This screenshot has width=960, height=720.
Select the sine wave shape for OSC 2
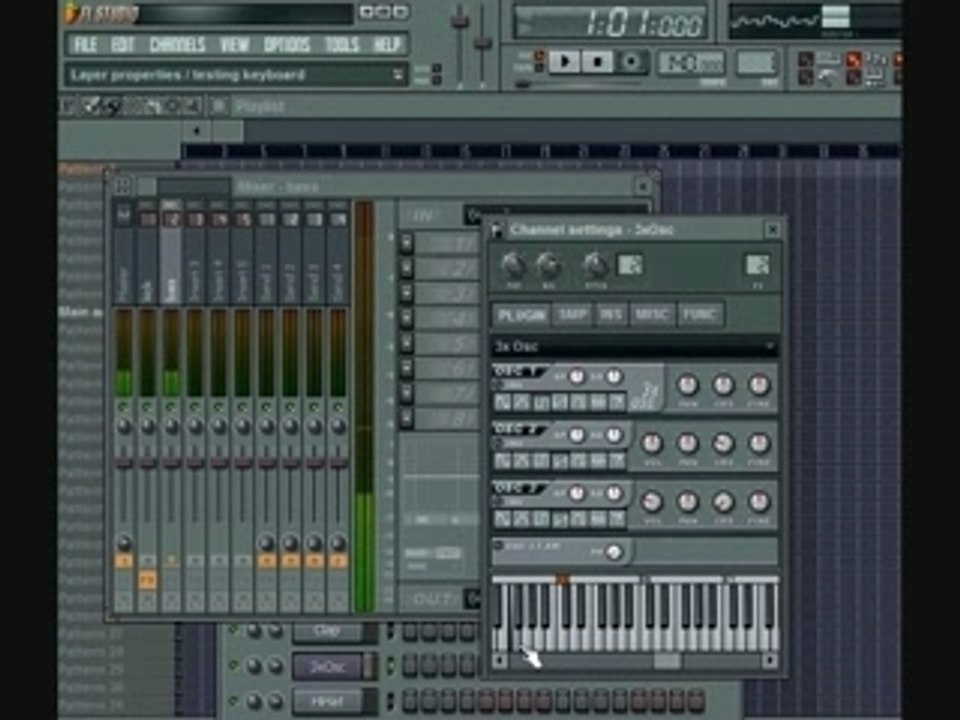[x=502, y=461]
